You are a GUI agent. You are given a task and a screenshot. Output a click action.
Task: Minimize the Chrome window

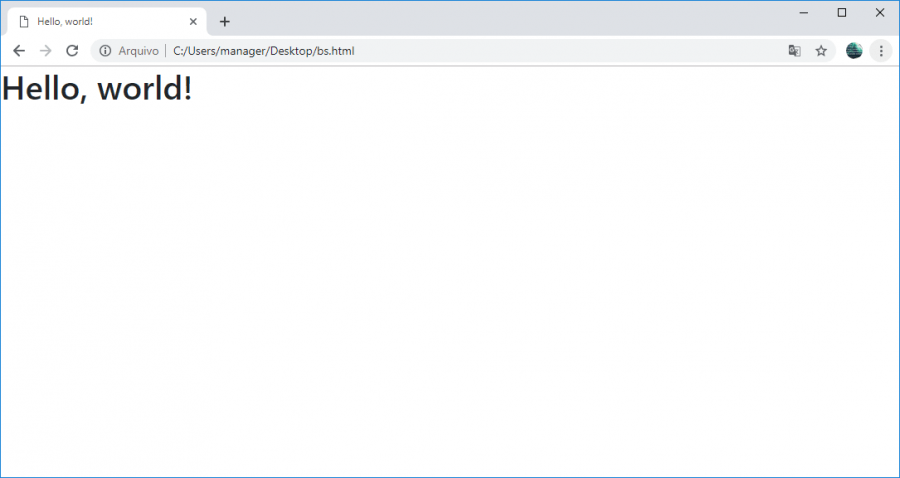click(804, 13)
